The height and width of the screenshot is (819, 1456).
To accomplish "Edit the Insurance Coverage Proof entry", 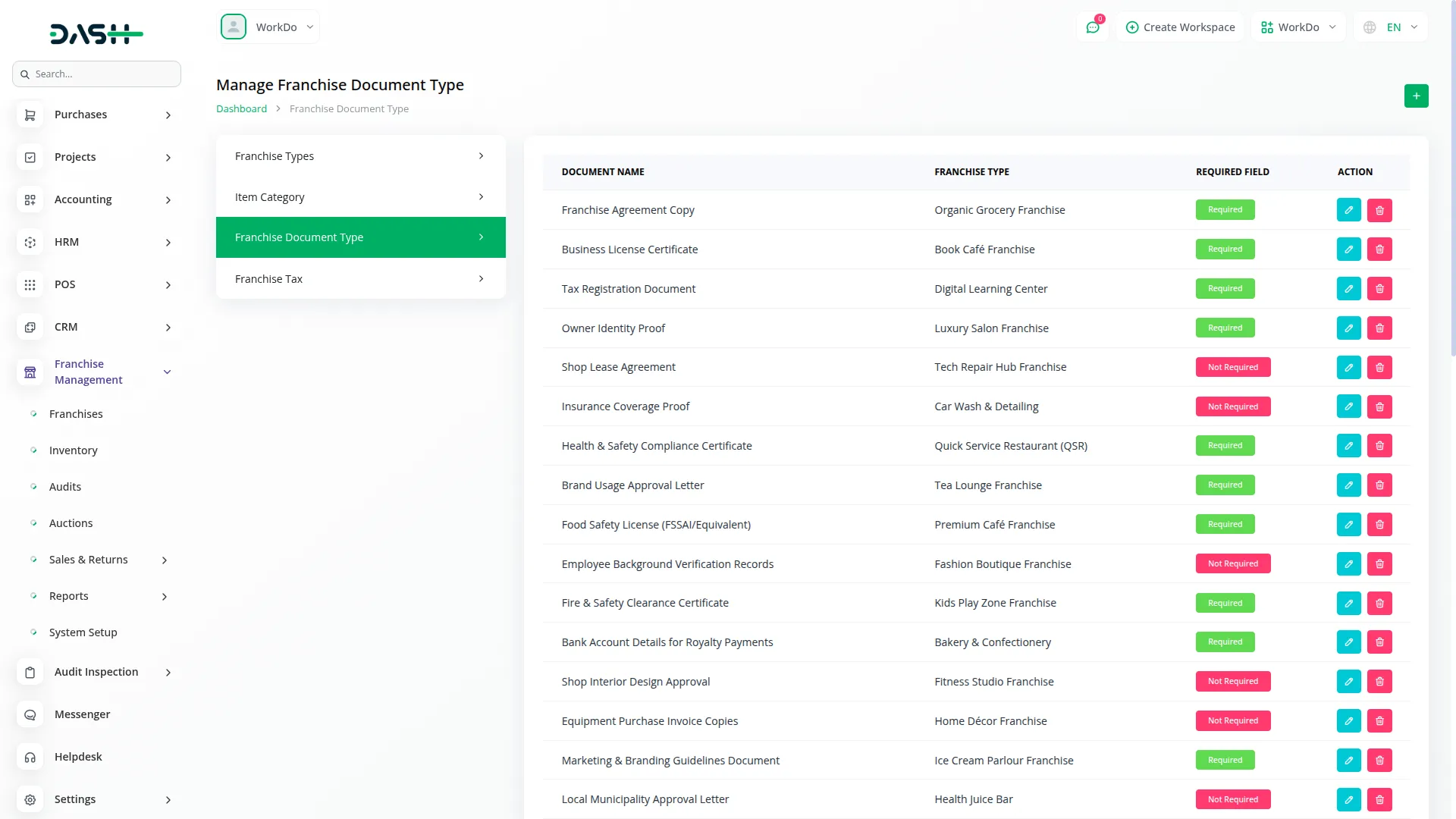I will click(x=1348, y=406).
